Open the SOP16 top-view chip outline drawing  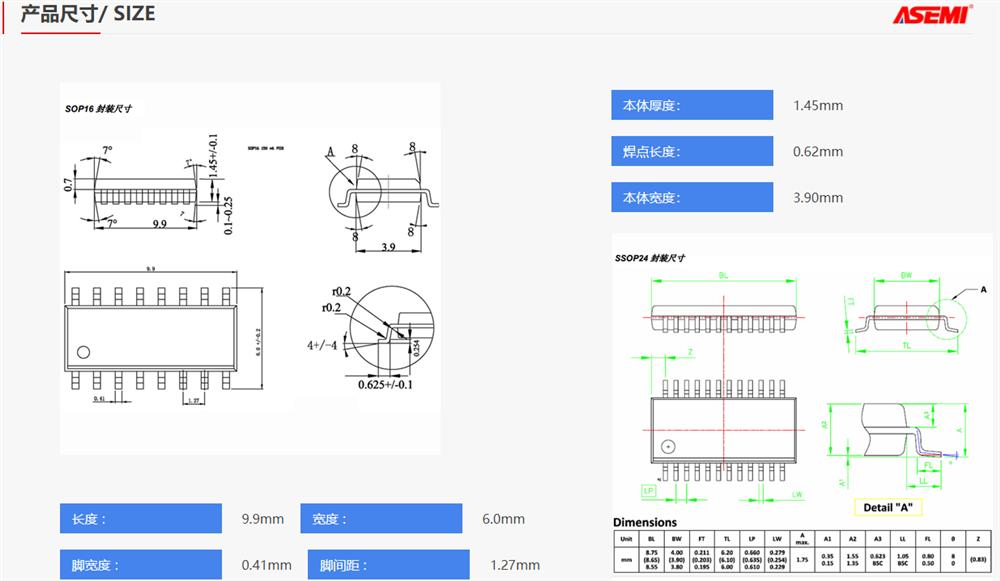(163, 336)
